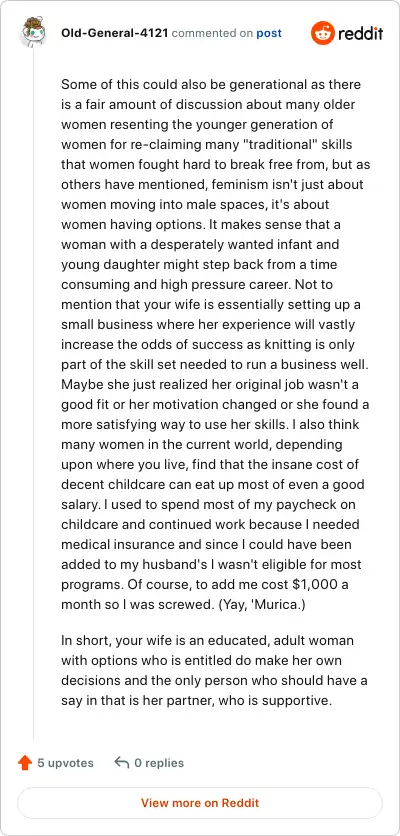Click the orange upvote arrow icon
This screenshot has height=836, width=400.
25,763
